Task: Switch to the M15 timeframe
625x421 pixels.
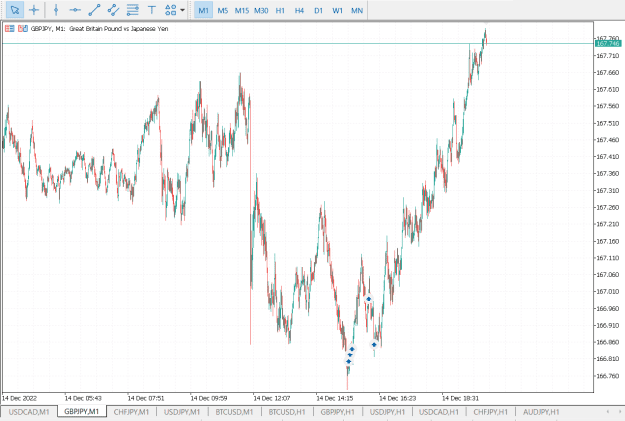Action: pos(242,11)
